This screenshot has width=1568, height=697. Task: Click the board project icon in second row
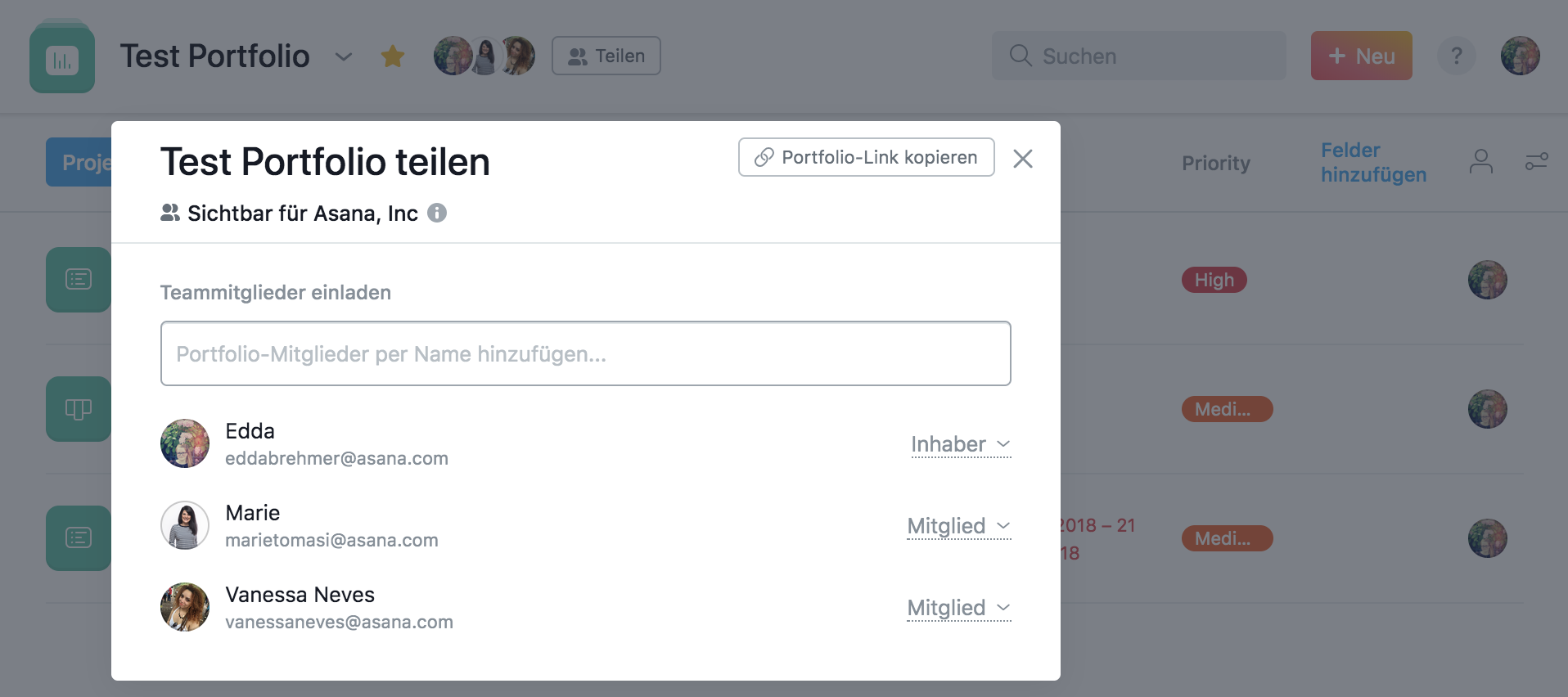[79, 409]
